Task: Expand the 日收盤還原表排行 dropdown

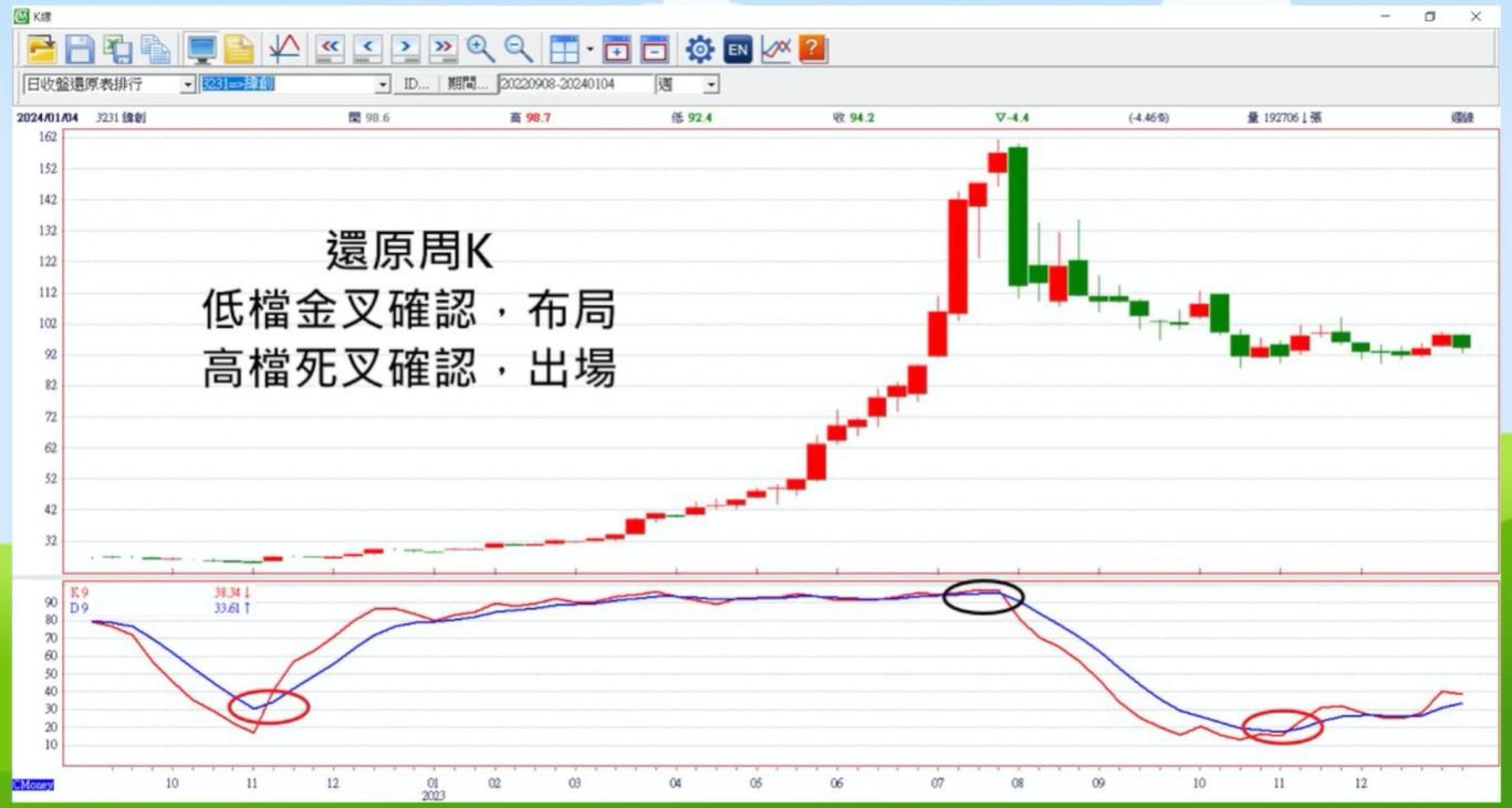Action: [187, 84]
